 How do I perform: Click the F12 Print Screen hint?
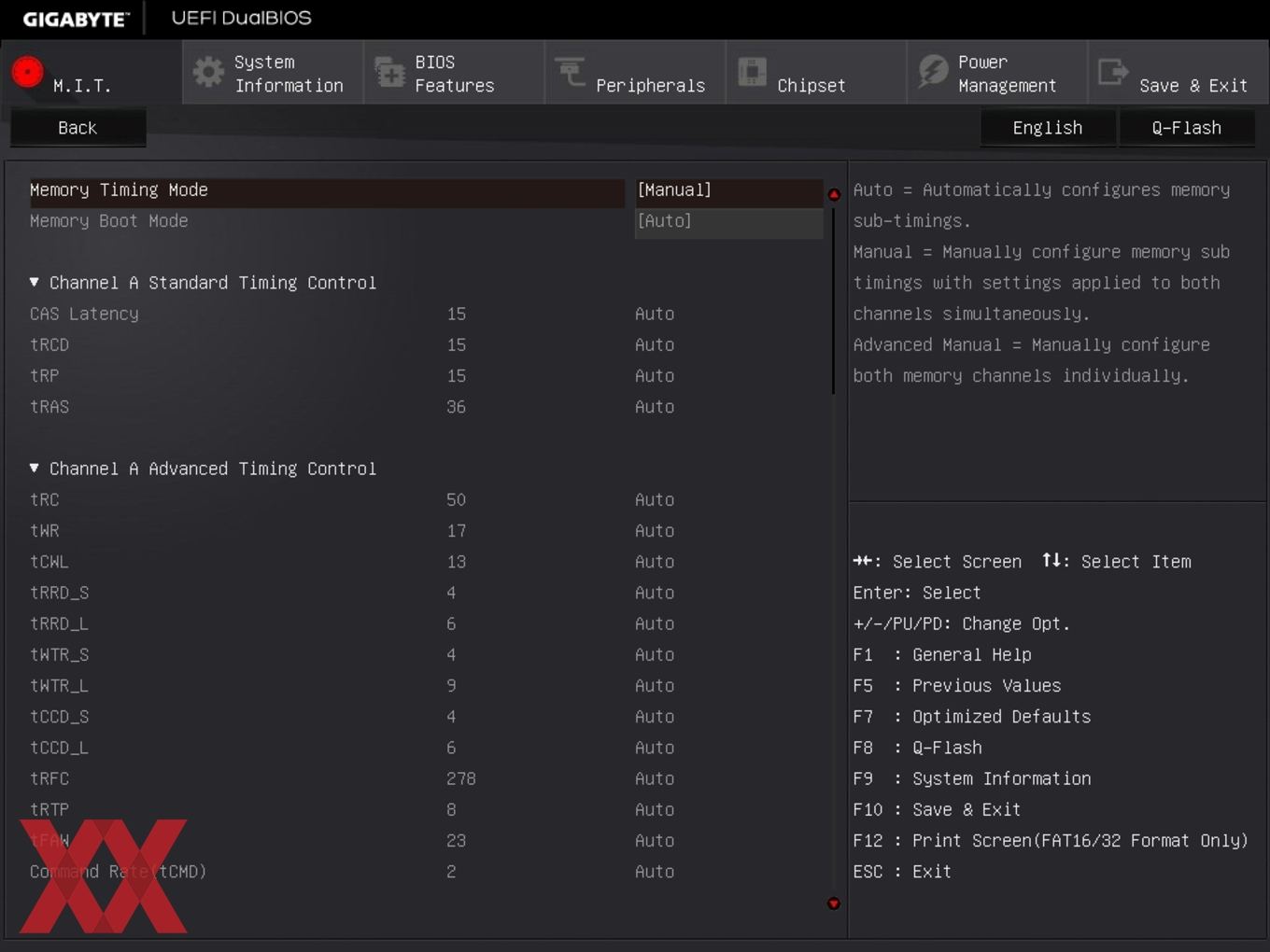click(x=1051, y=840)
